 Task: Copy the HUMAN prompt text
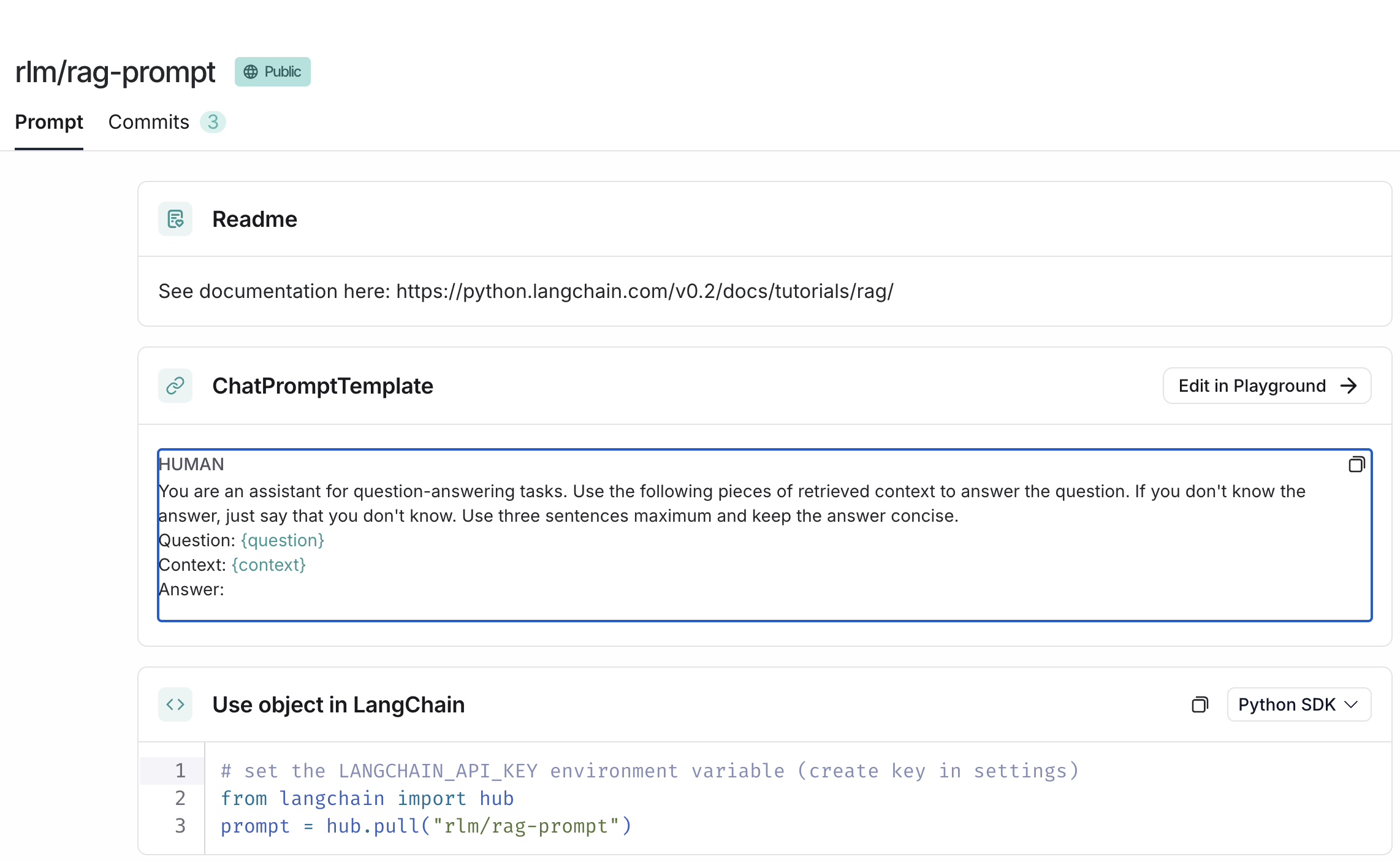[1356, 465]
